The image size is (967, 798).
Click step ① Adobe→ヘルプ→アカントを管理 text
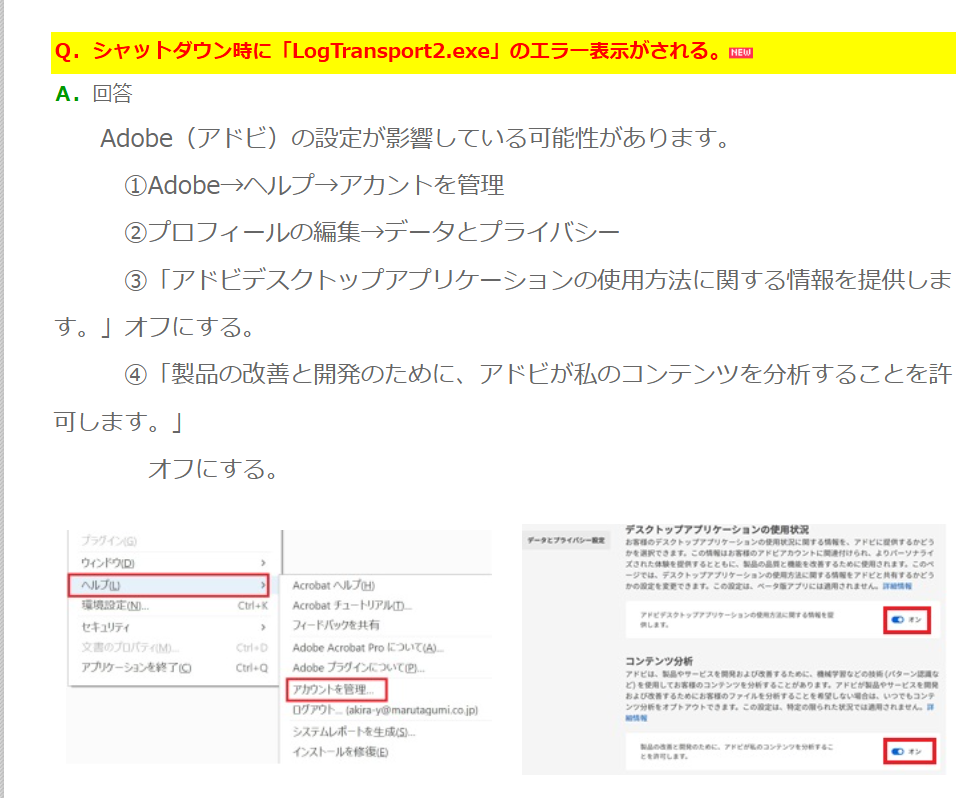click(314, 185)
